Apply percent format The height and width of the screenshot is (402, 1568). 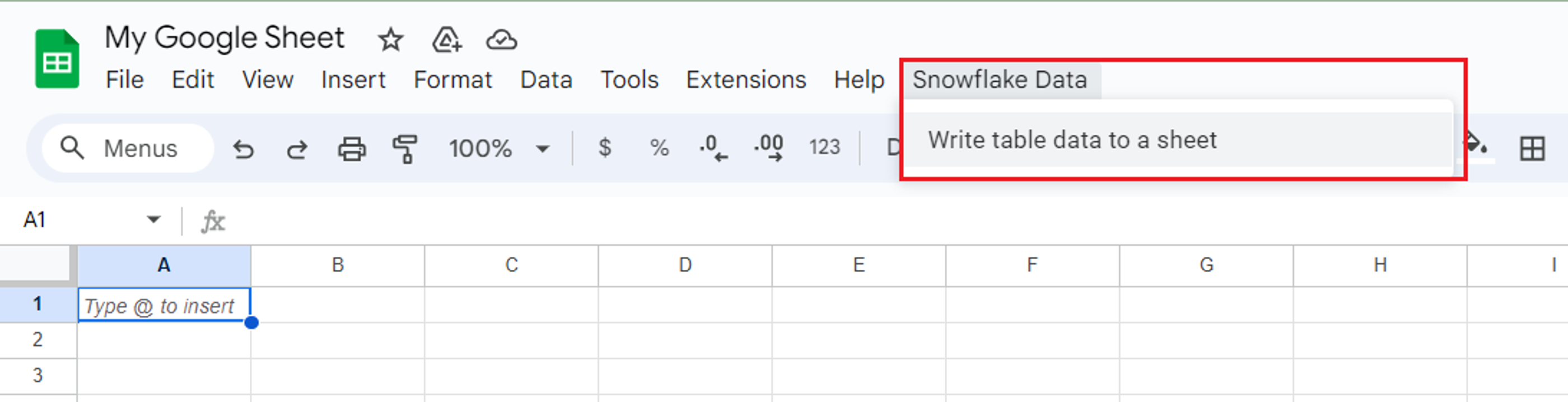tap(658, 148)
